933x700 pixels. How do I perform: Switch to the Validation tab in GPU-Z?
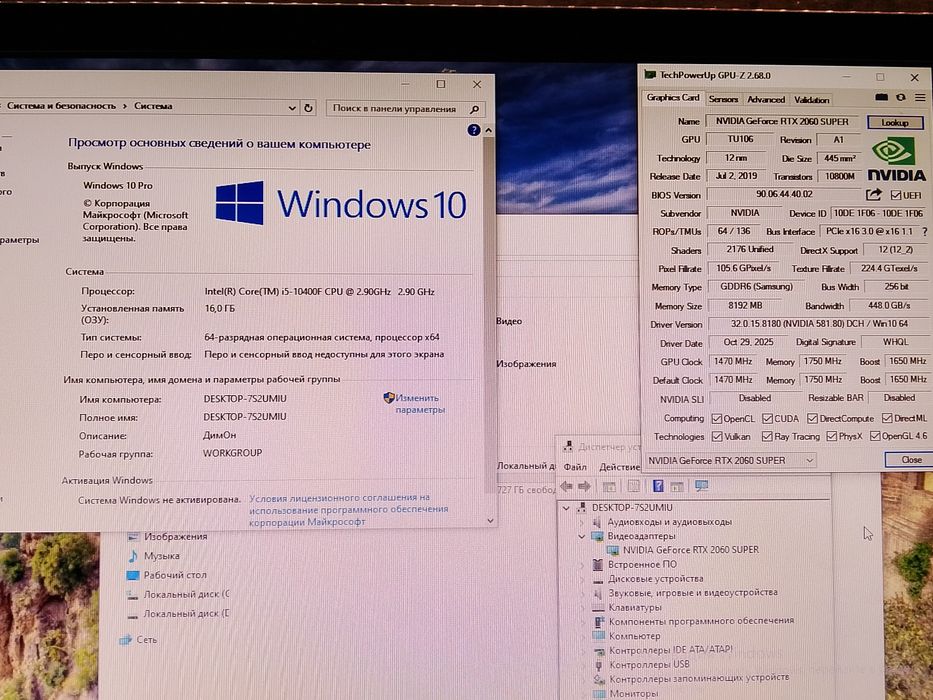click(812, 100)
